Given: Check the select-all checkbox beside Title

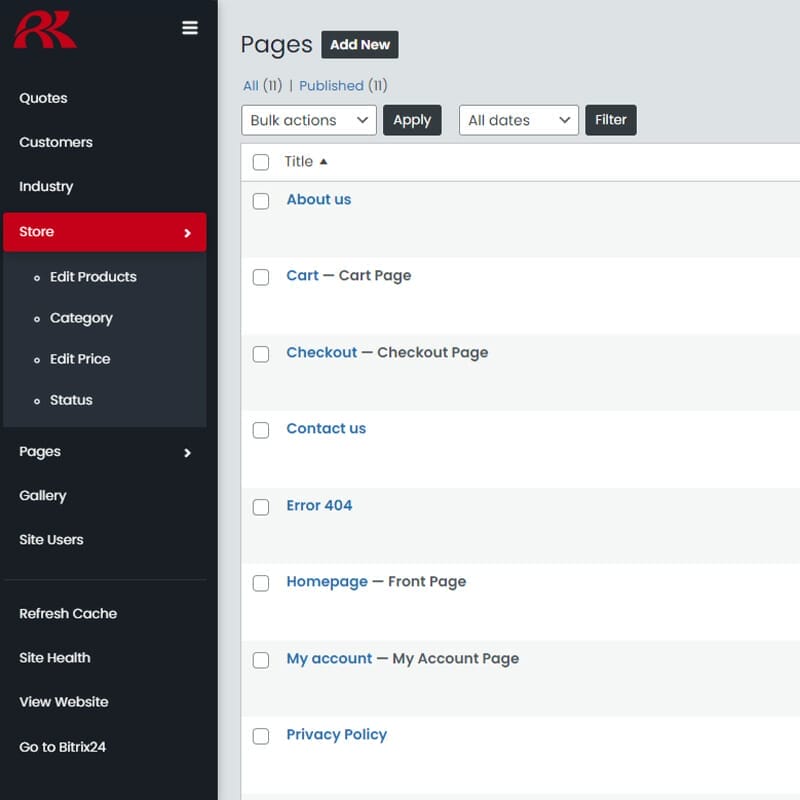Looking at the screenshot, I should 261,162.
